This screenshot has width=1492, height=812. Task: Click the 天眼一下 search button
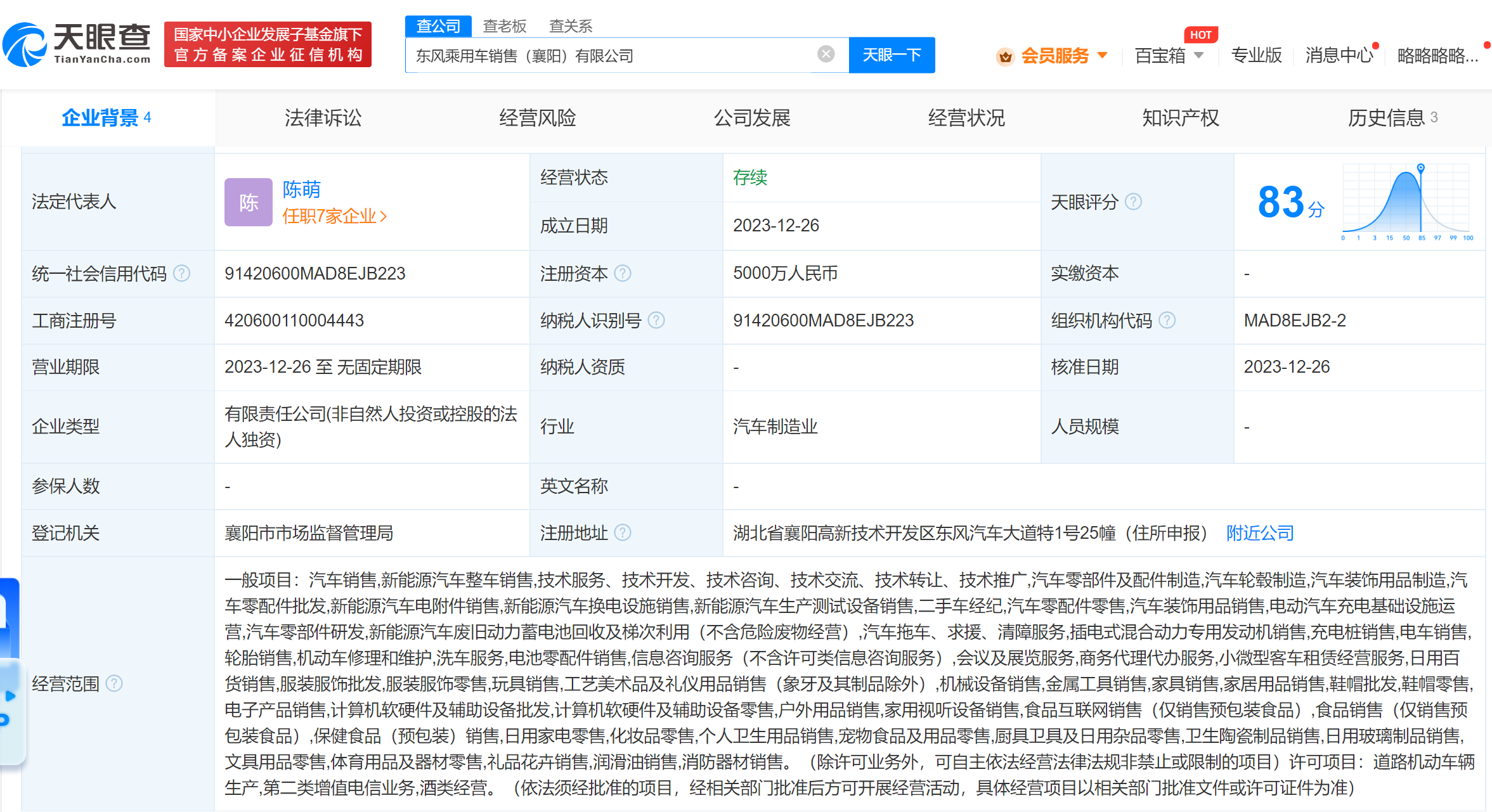click(x=892, y=55)
